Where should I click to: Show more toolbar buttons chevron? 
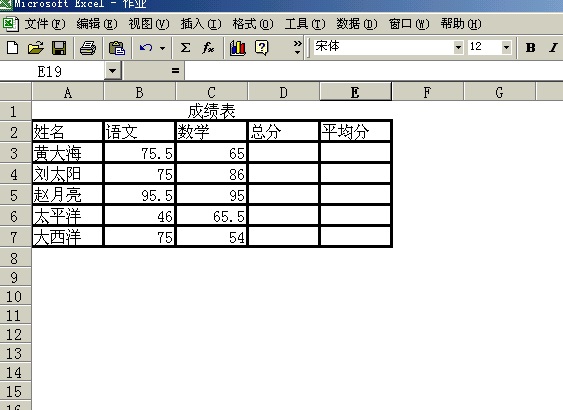[x=297, y=47]
